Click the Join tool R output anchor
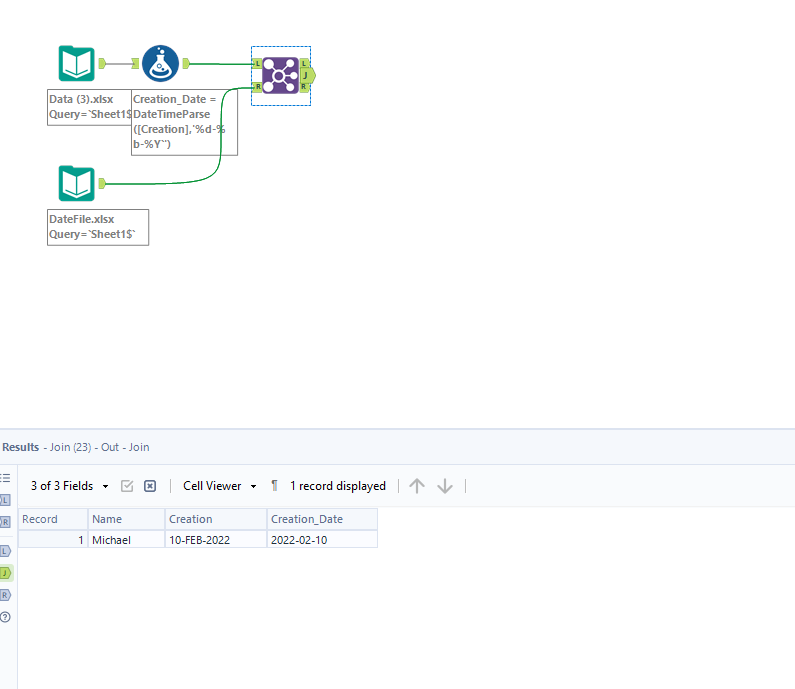 coord(304,87)
